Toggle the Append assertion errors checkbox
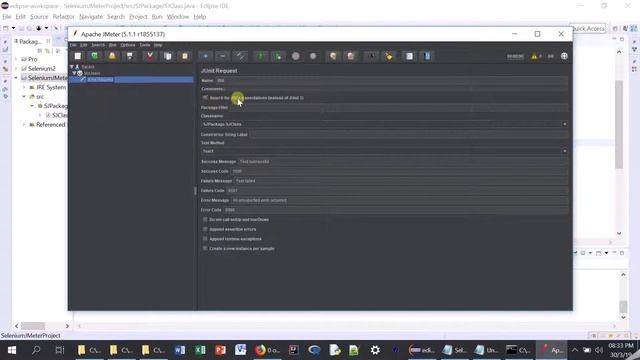This screenshot has width=640, height=360. [x=205, y=229]
